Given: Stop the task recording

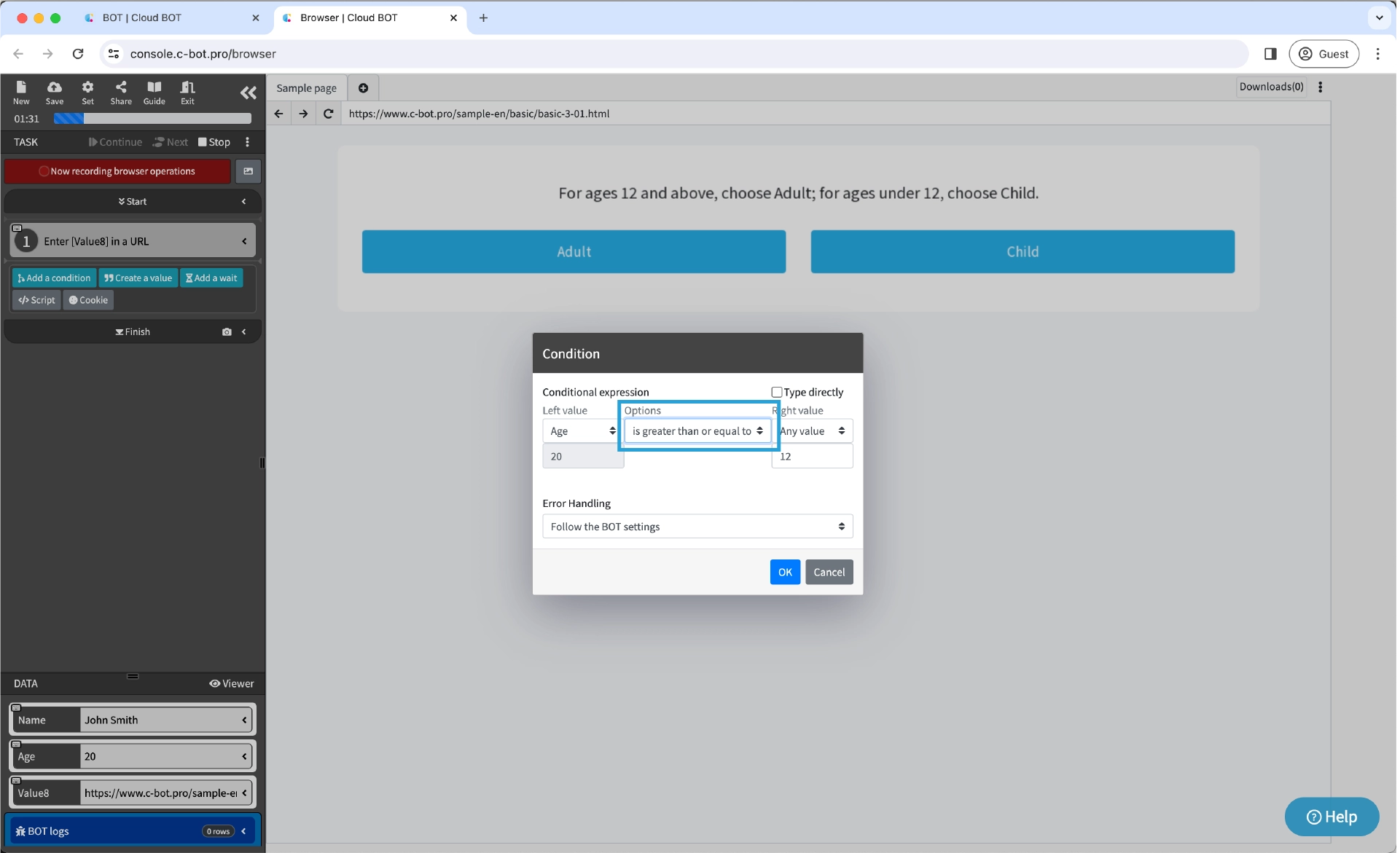Looking at the screenshot, I should coord(214,142).
